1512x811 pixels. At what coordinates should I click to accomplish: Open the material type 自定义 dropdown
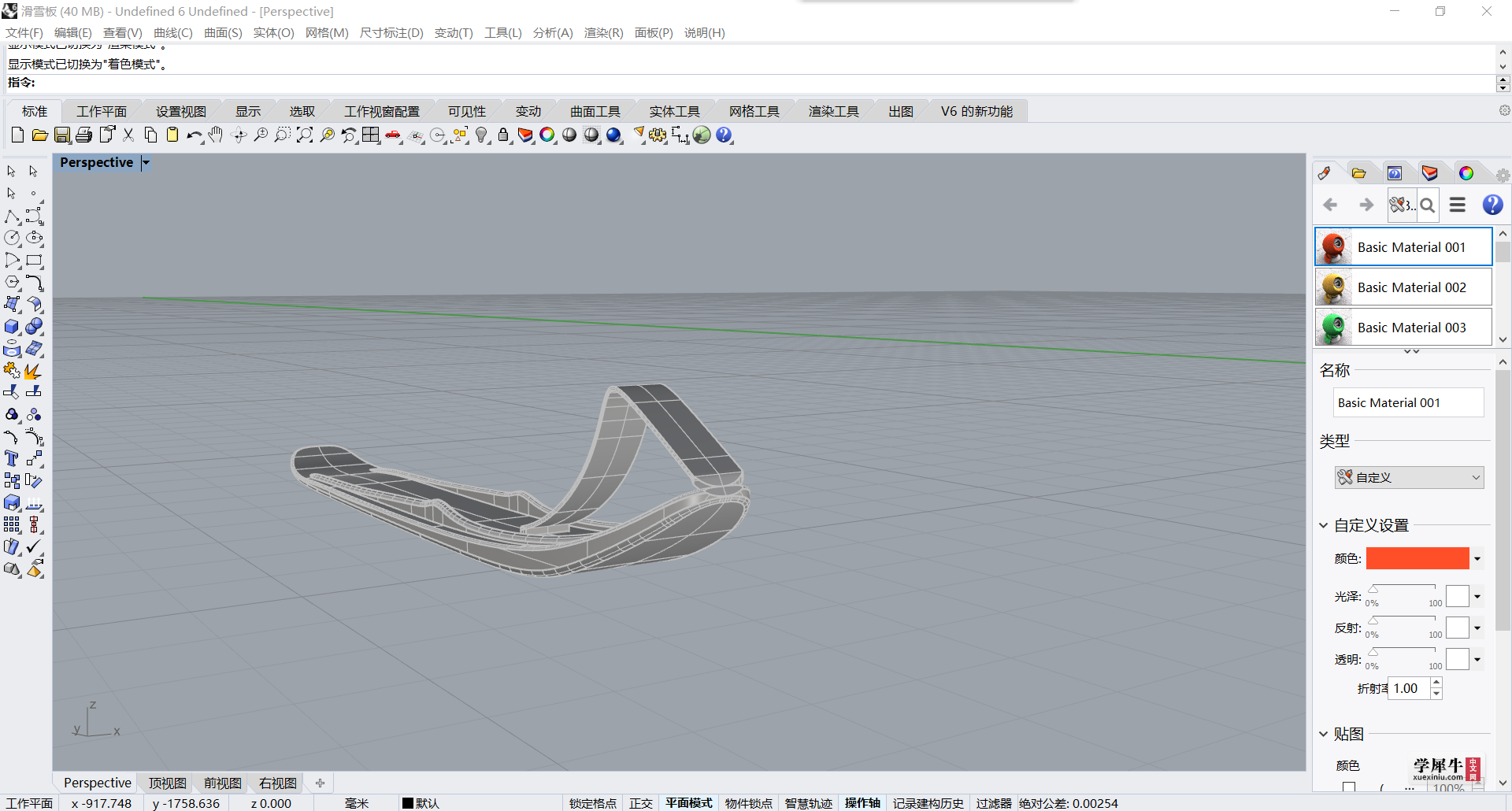tap(1409, 477)
